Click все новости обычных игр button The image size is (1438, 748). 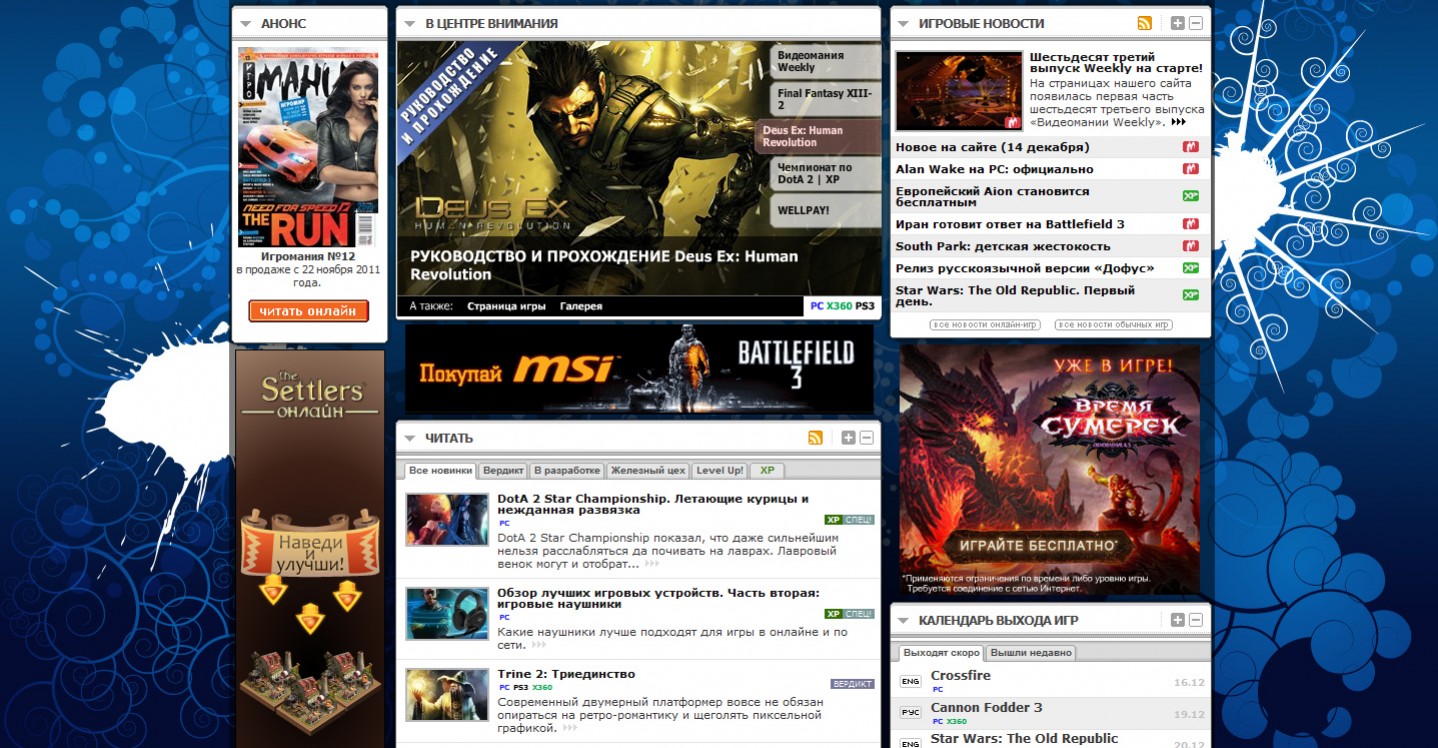(x=1113, y=325)
